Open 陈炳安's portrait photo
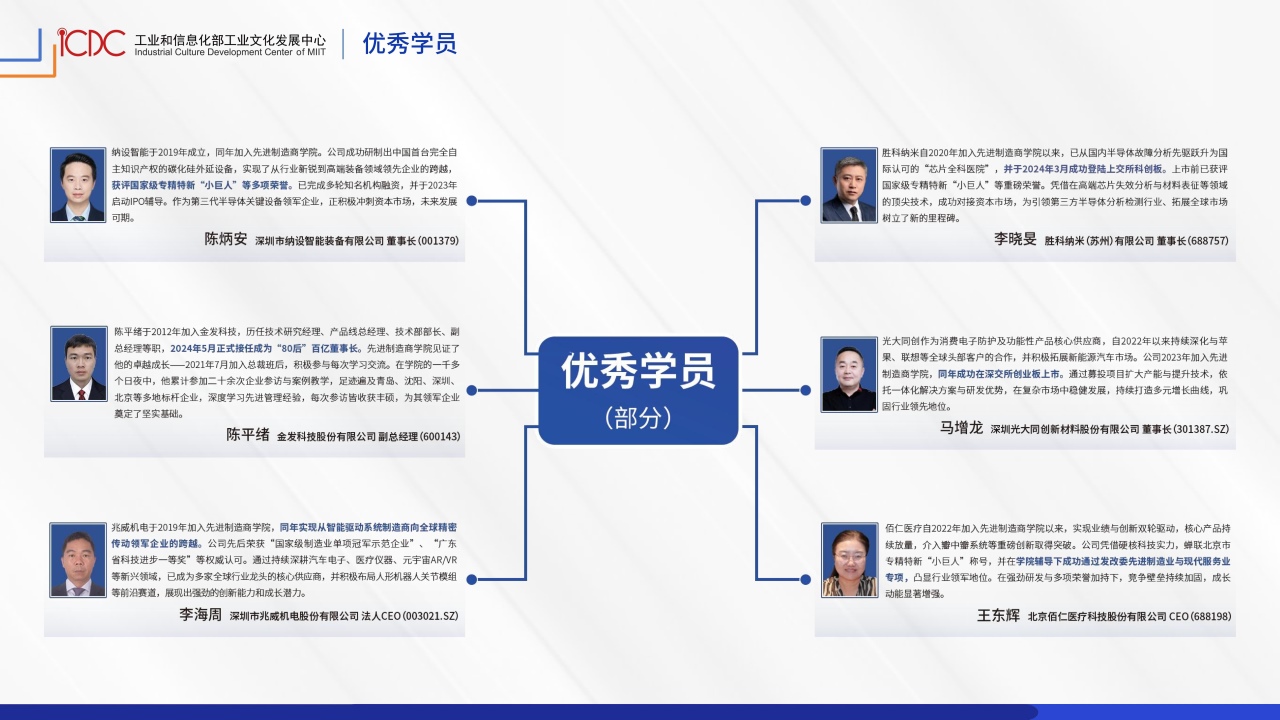 click(78, 185)
